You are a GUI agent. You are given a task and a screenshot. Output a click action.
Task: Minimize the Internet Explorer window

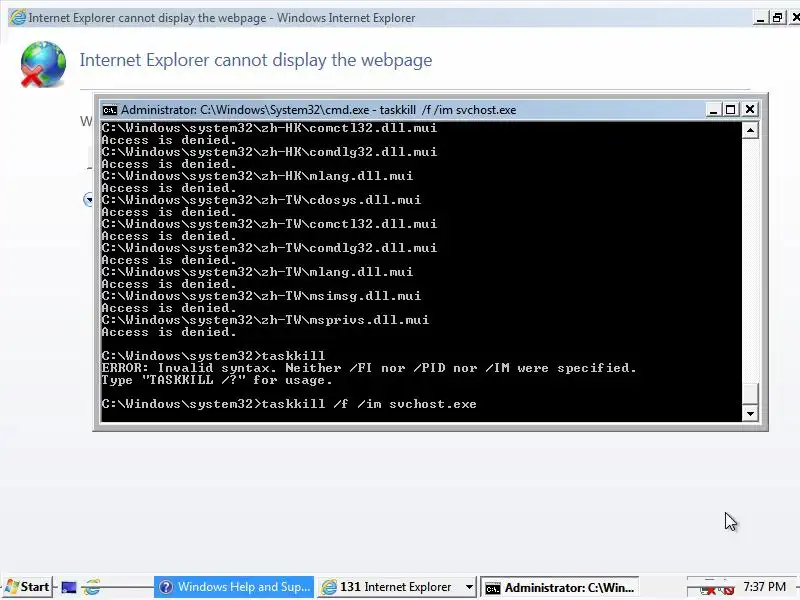coord(761,18)
